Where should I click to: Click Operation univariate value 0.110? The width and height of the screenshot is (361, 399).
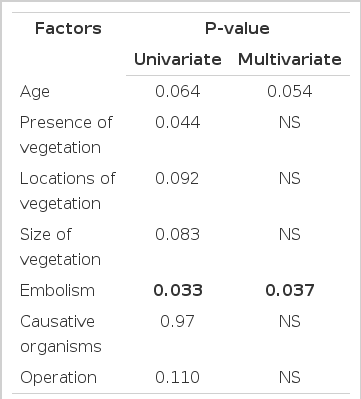pos(177,377)
